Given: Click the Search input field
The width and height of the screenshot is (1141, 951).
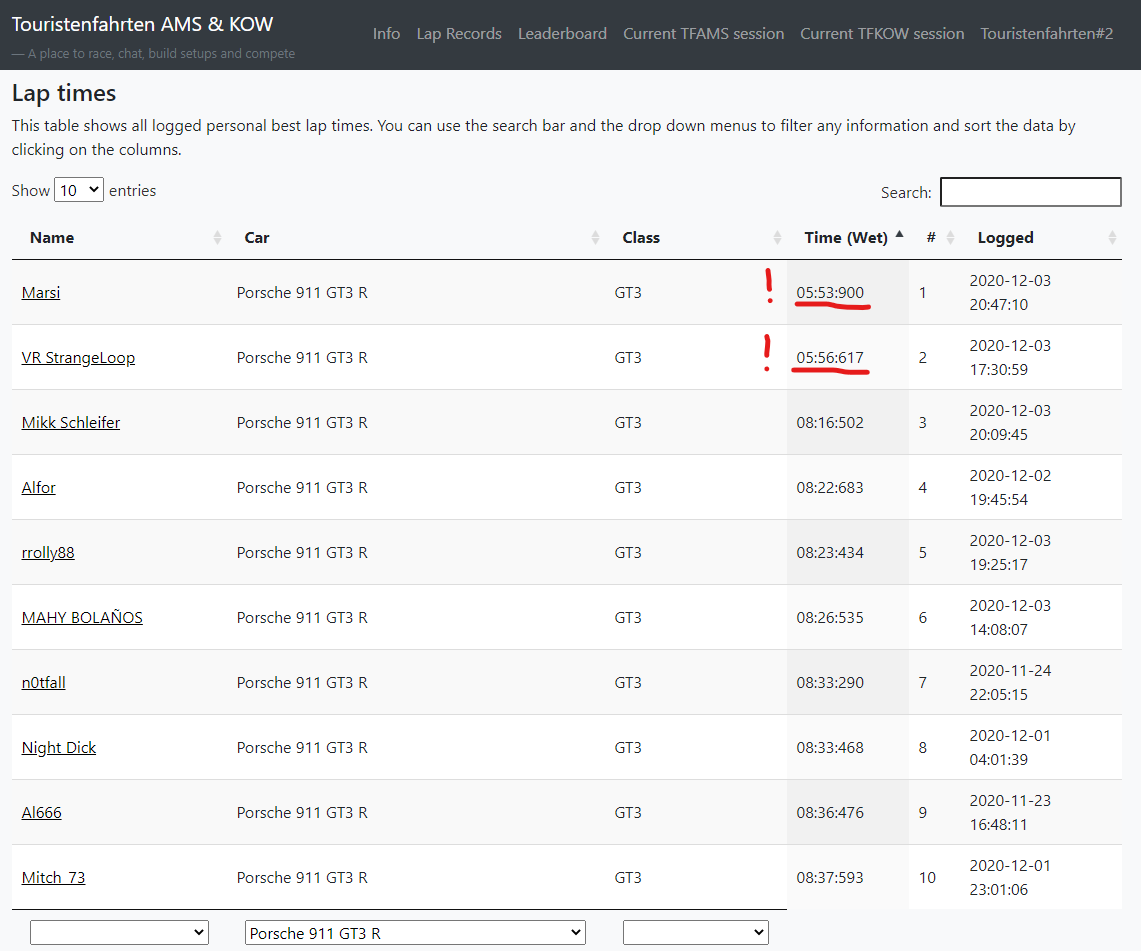Looking at the screenshot, I should tap(1030, 192).
